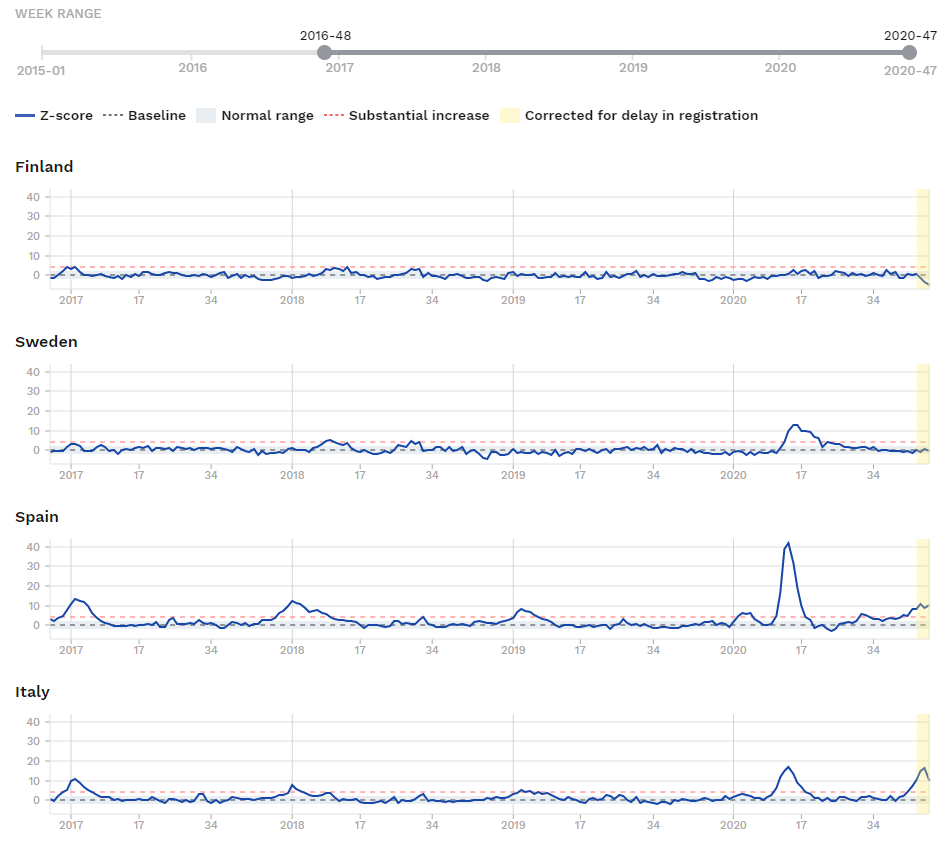Click the 2019 label on the week range slider
The image size is (948, 844).
pyautogui.click(x=633, y=68)
